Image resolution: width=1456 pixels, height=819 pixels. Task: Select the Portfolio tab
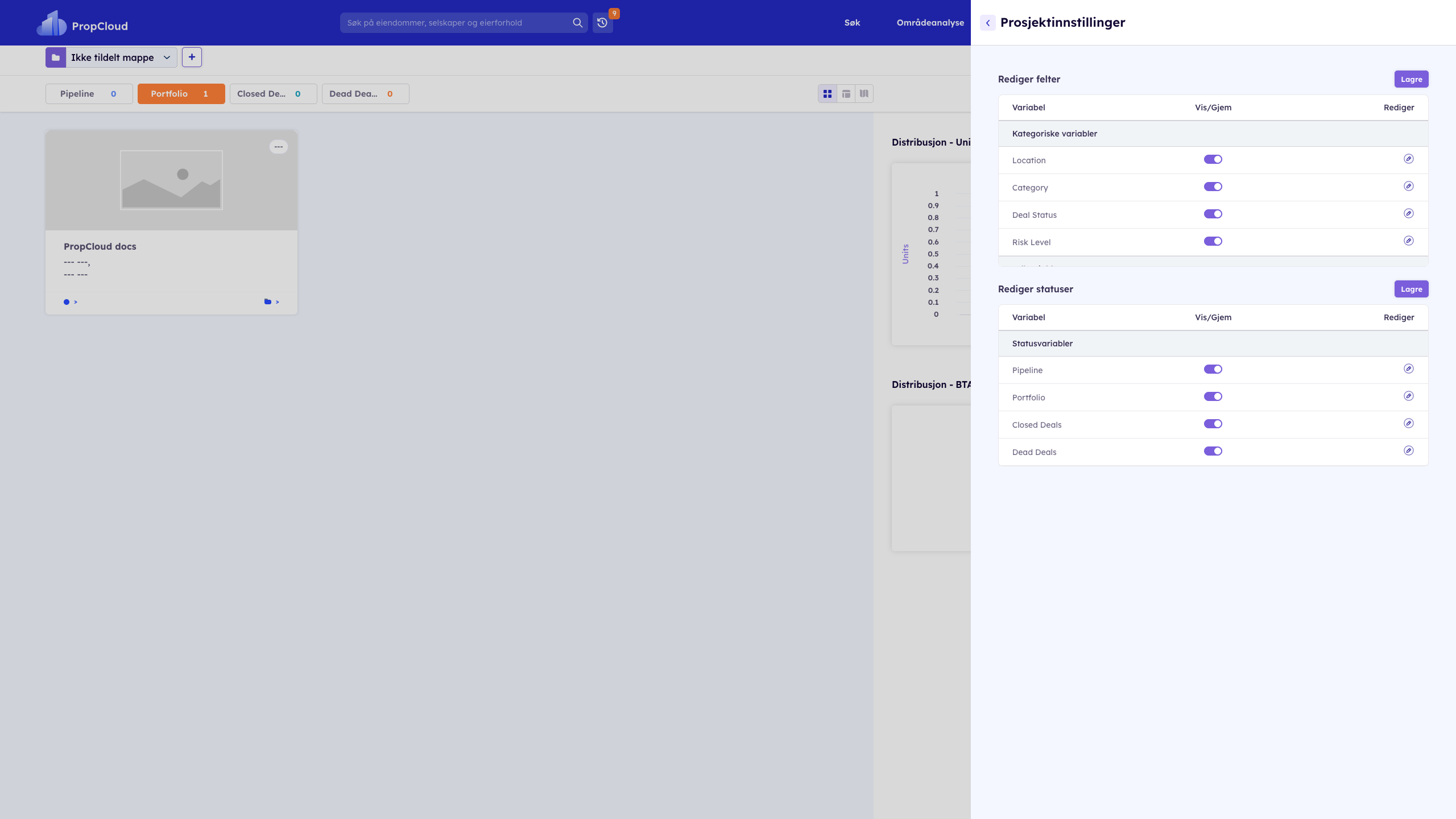tap(181, 94)
